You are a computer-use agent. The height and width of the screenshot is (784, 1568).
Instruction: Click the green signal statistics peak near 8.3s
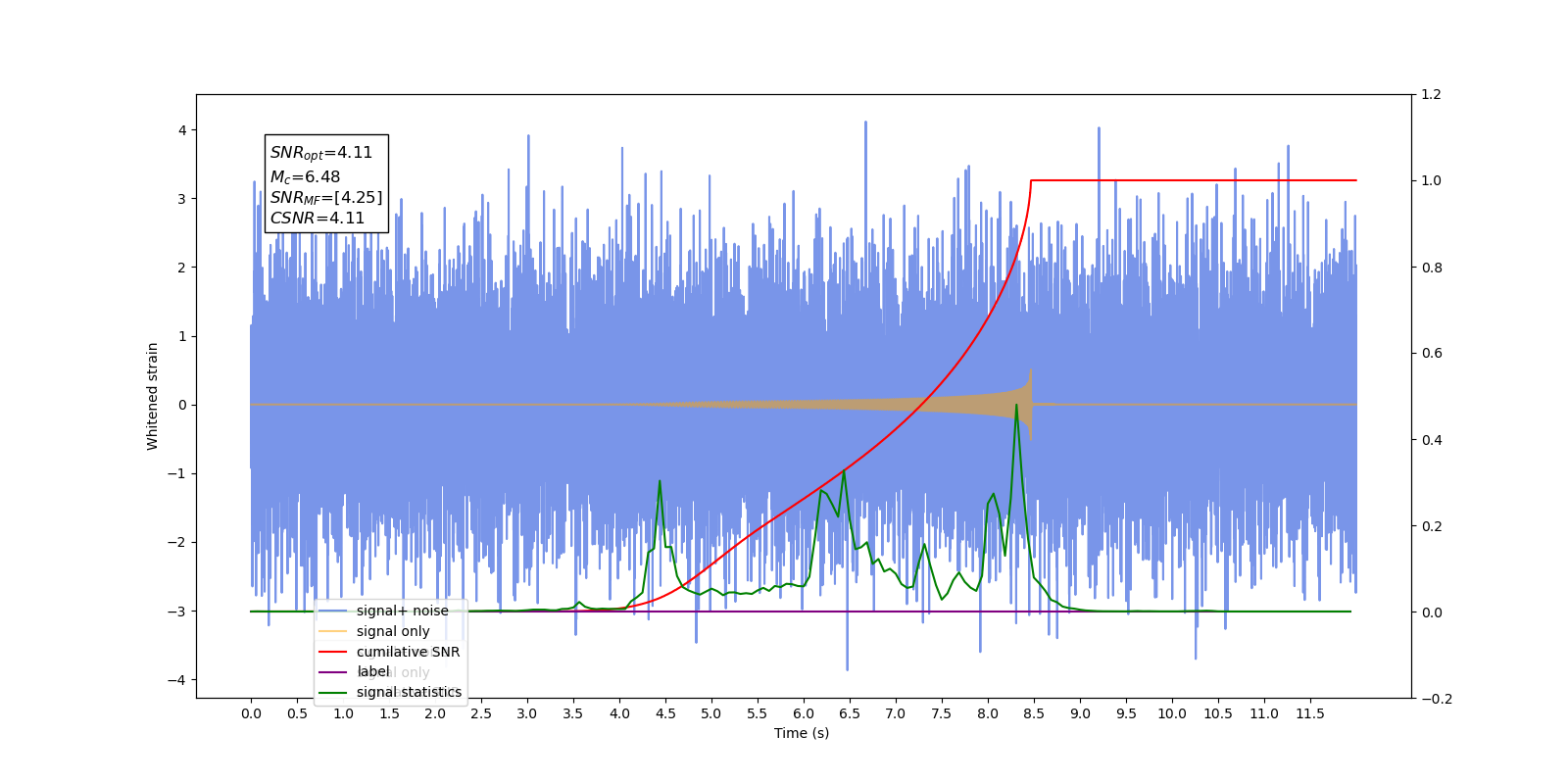[1016, 405]
